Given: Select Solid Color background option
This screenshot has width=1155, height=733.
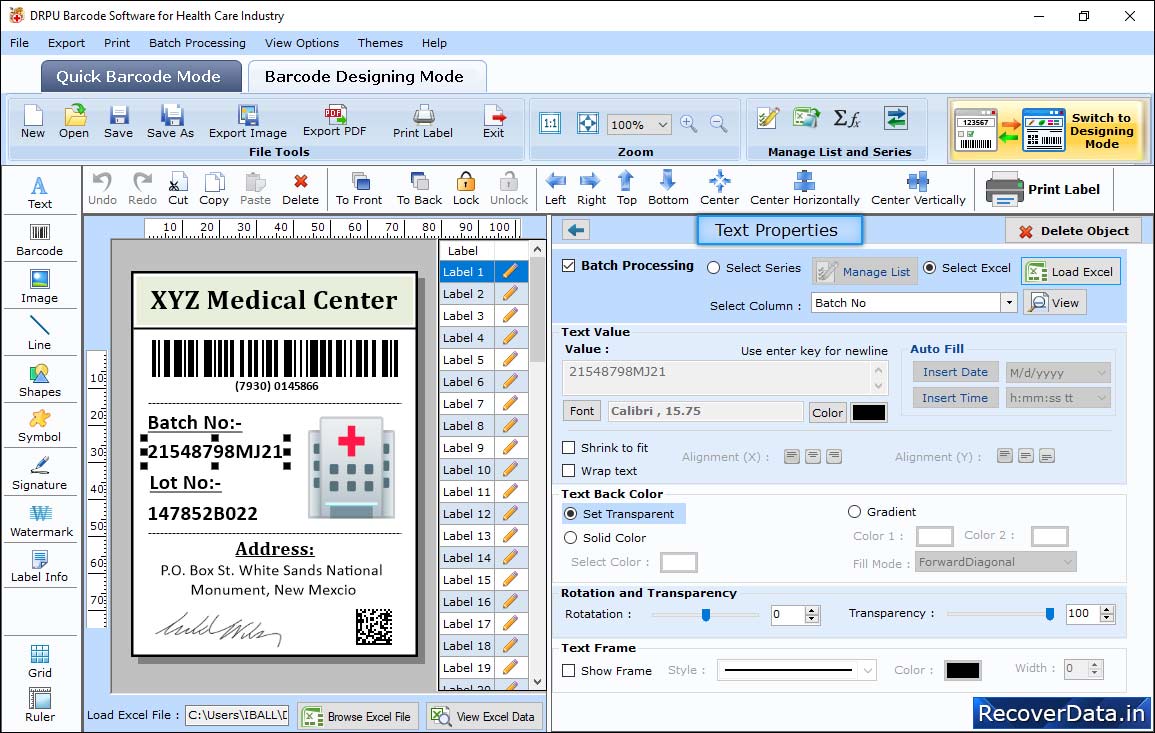Looking at the screenshot, I should click(x=570, y=537).
